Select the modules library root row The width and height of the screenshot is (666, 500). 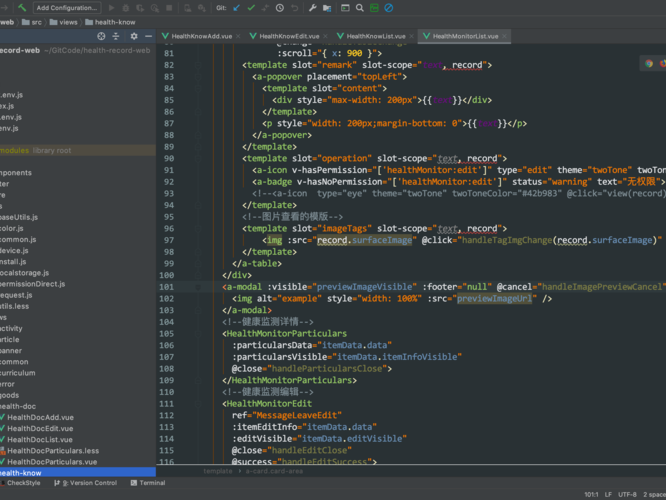[x=78, y=150]
